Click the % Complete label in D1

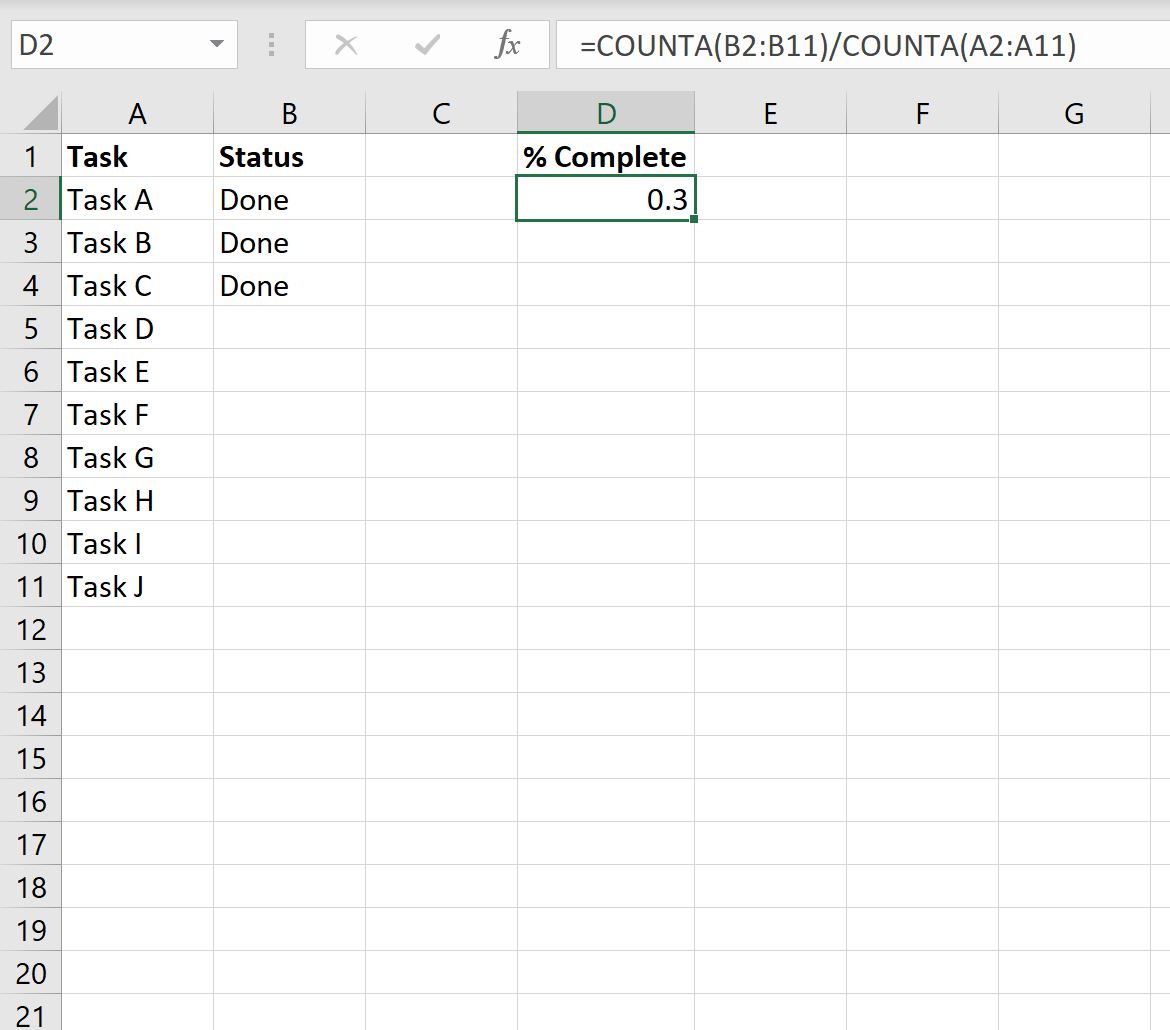[x=603, y=156]
